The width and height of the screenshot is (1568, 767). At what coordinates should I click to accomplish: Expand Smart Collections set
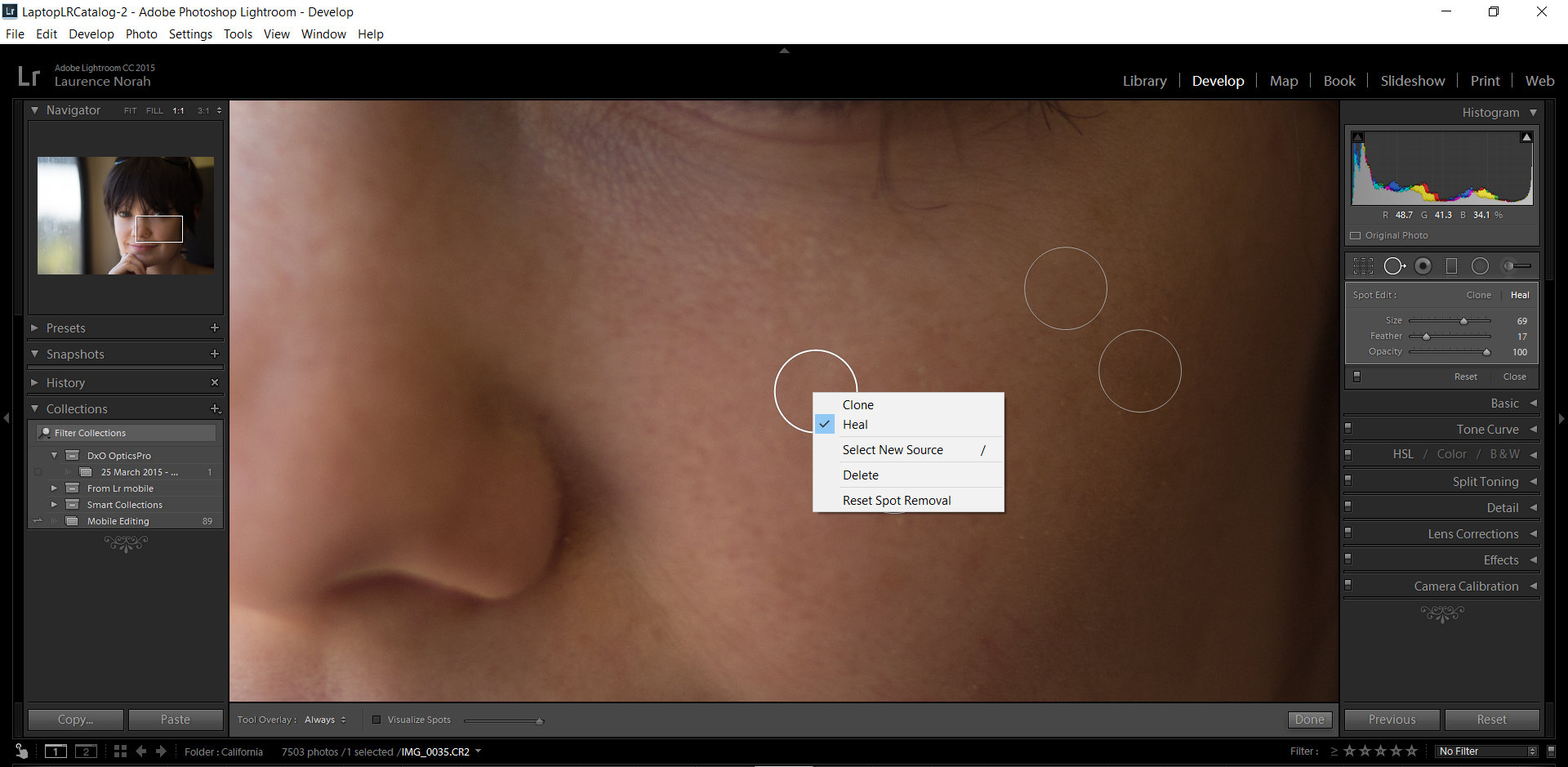(54, 505)
